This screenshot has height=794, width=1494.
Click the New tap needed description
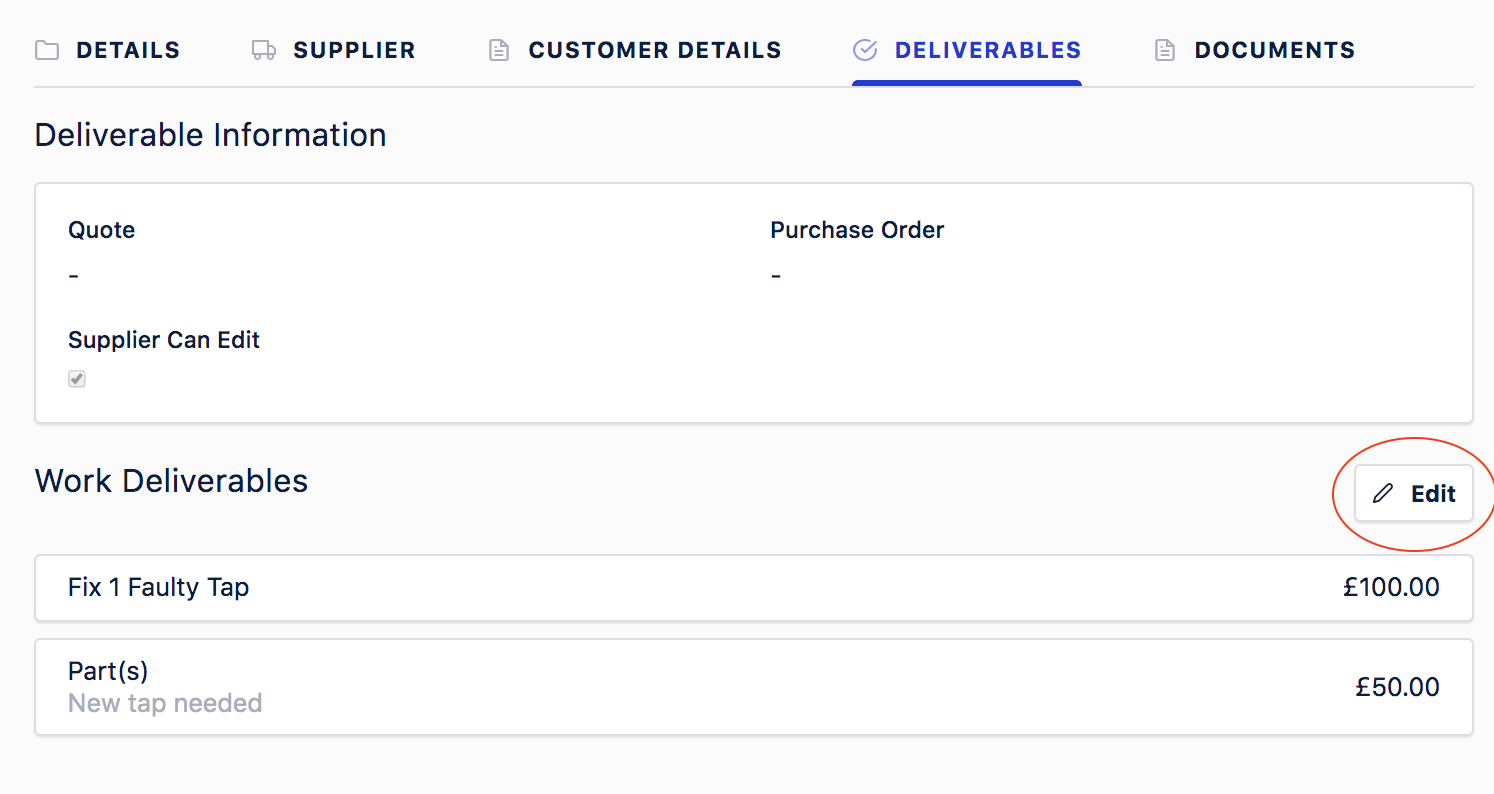tap(165, 703)
